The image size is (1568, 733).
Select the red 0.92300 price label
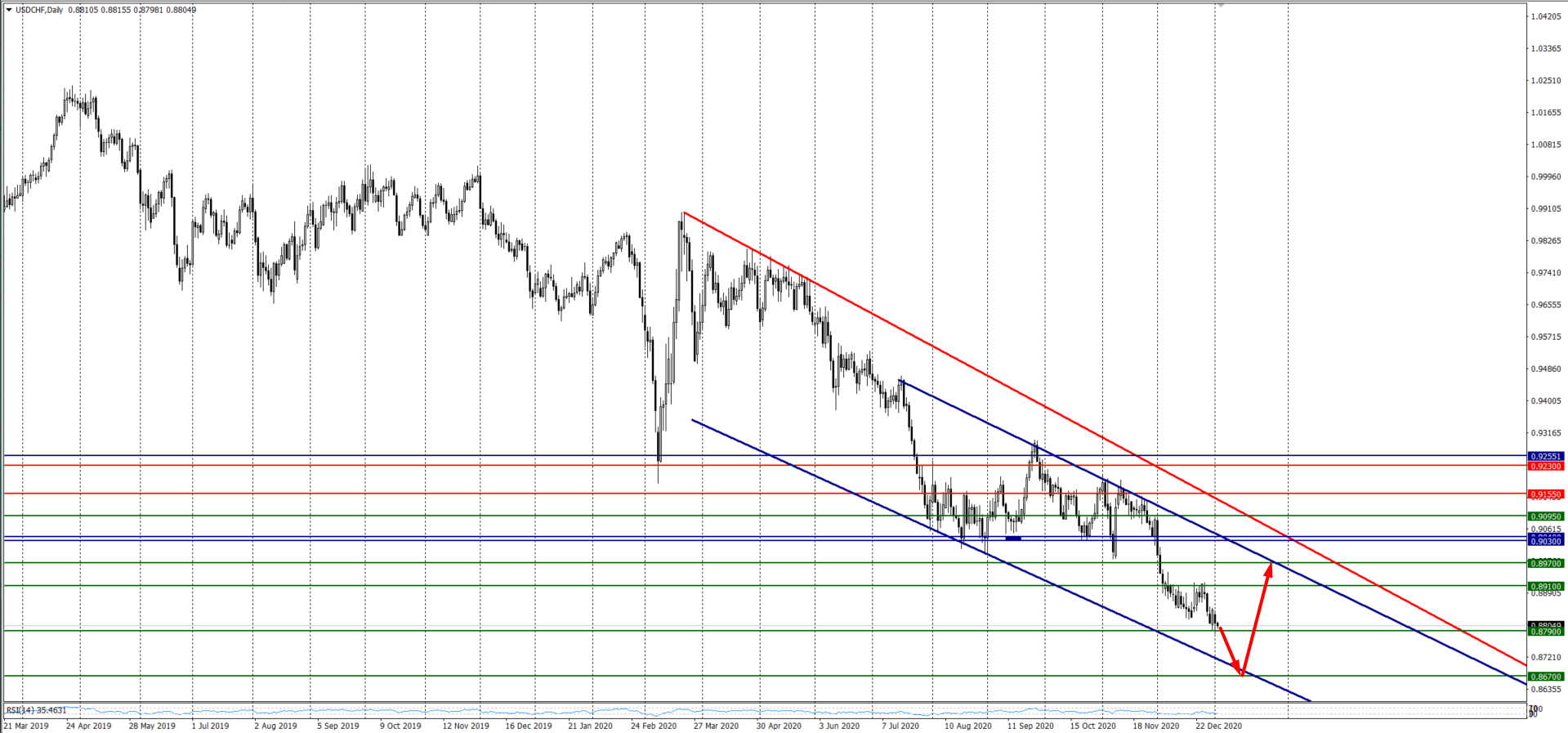(x=1545, y=467)
